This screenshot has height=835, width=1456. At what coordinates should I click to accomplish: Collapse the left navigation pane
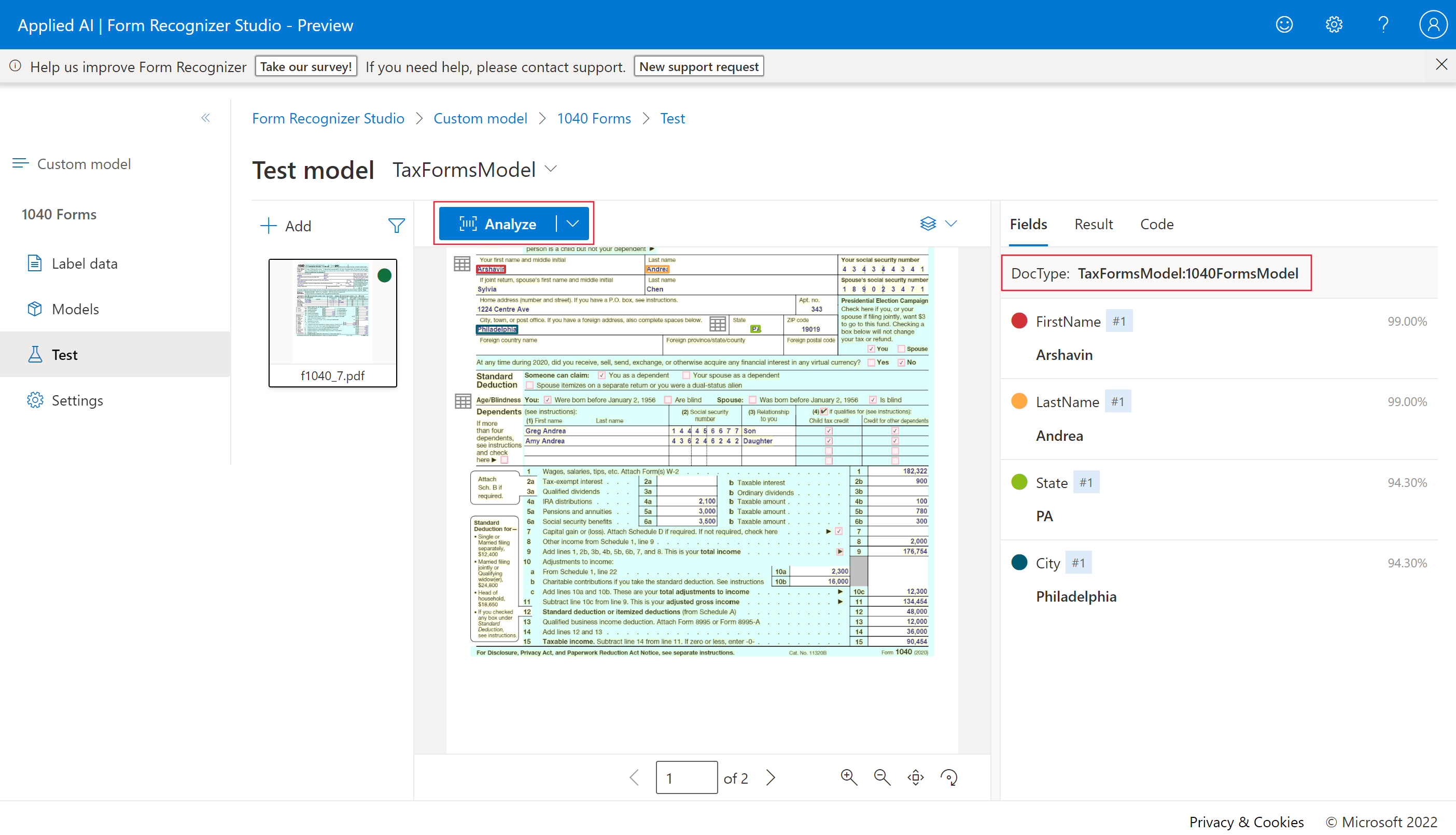tap(206, 118)
